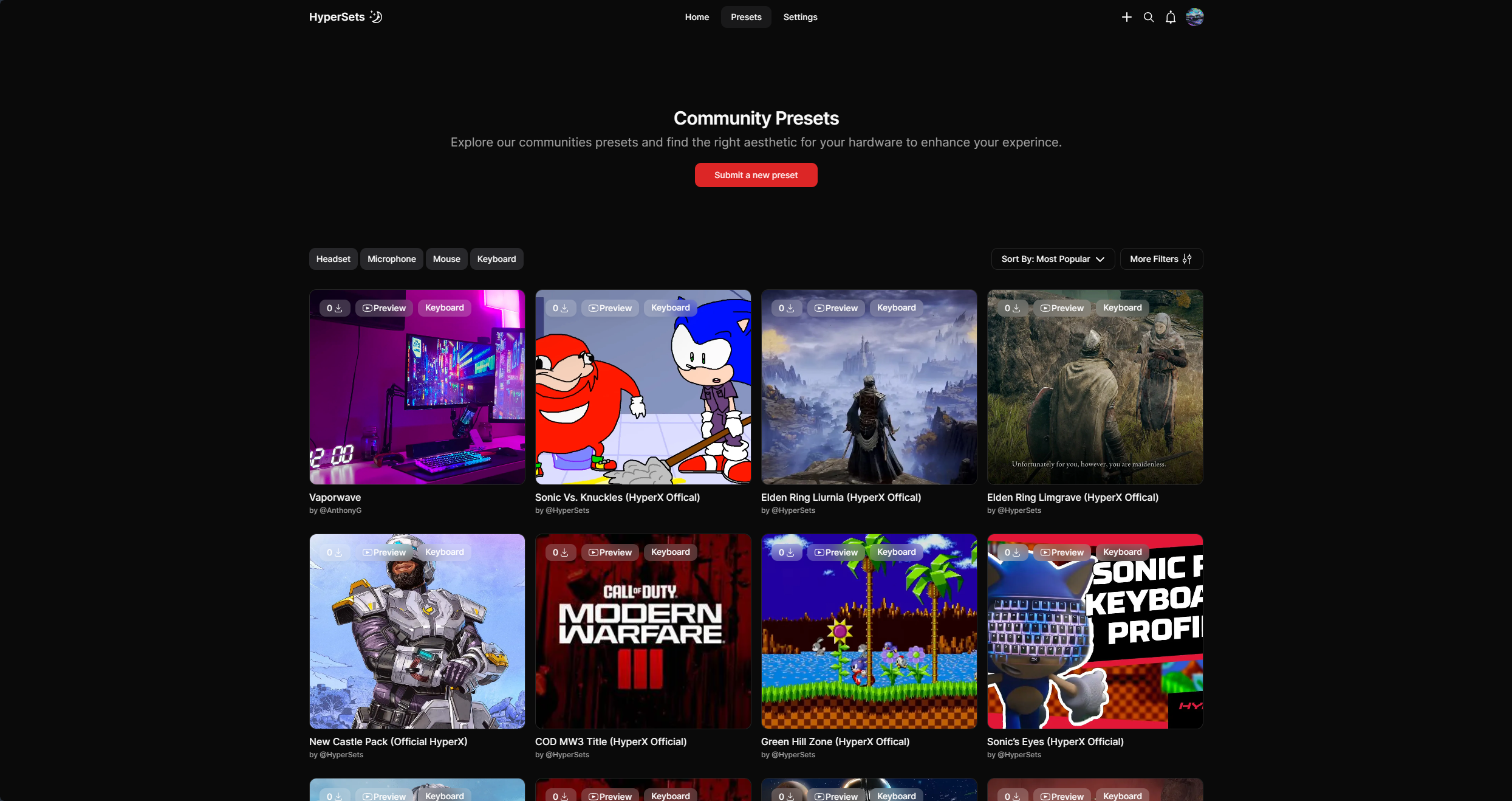Click Submit a new preset button

coord(756,175)
